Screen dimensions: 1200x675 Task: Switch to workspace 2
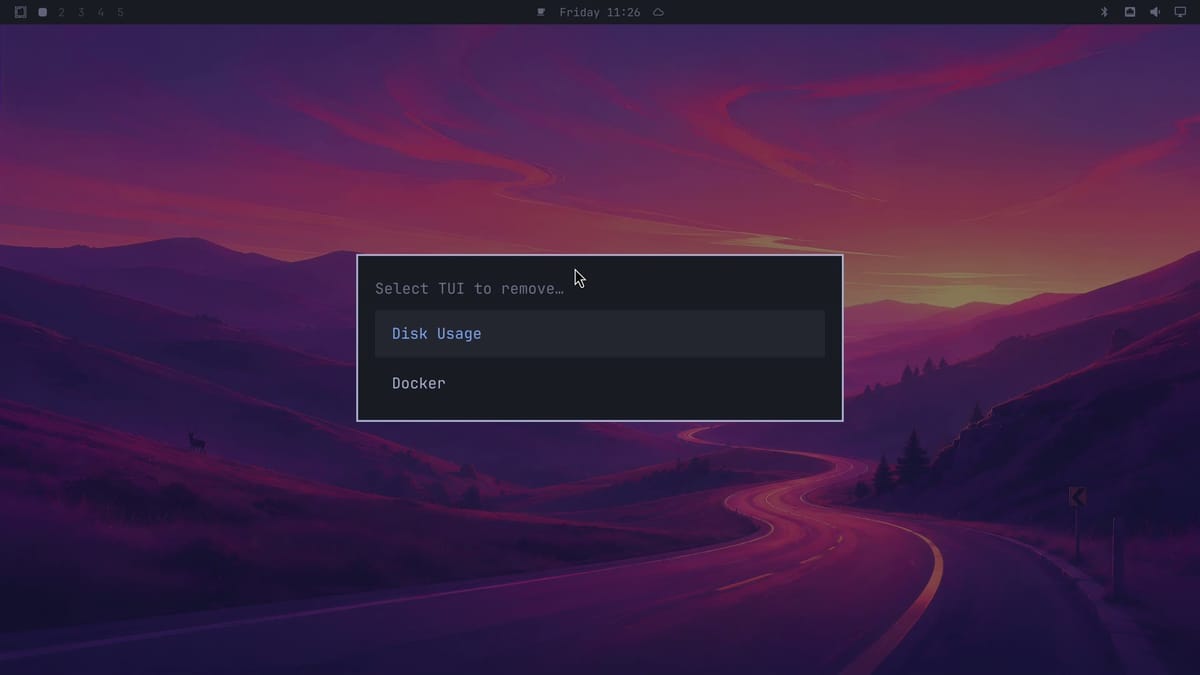tap(61, 12)
